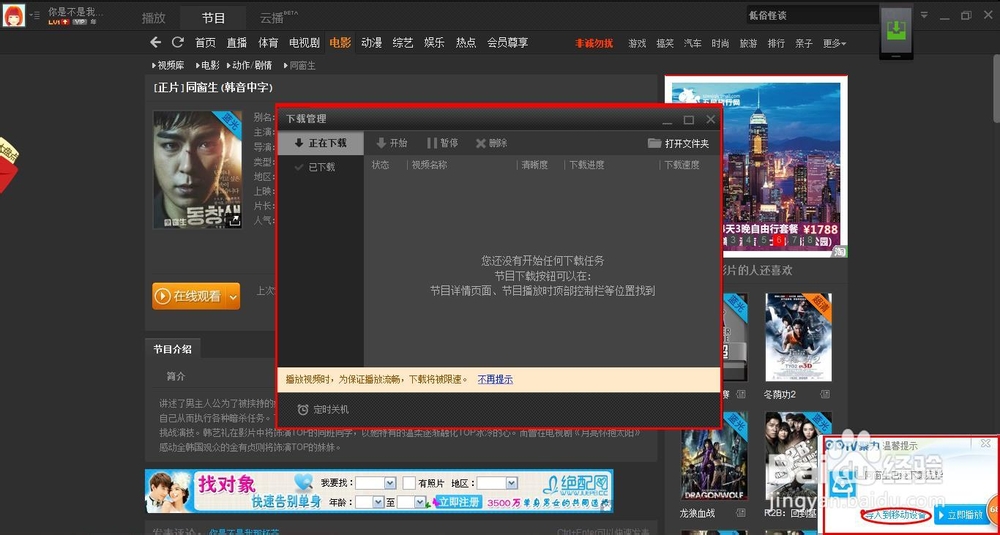The height and width of the screenshot is (535, 1000).
Task: Click 导入到移动设备 link in popup
Action: coord(895,515)
